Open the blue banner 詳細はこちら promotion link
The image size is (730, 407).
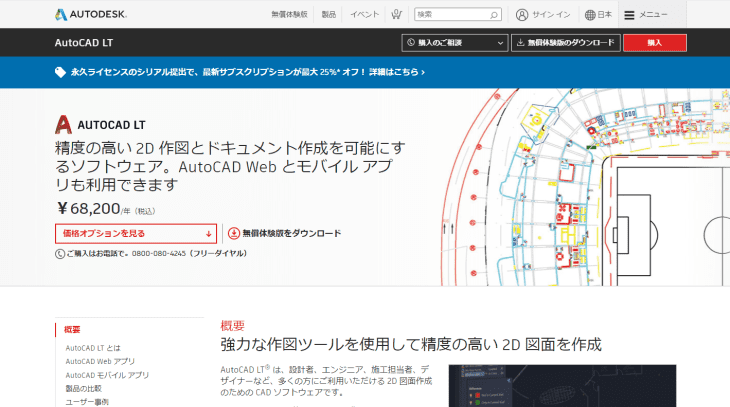pyautogui.click(x=397, y=72)
